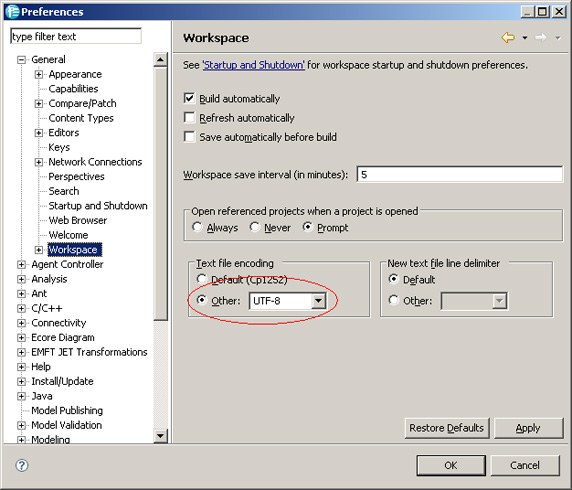Toggle Build automatically checkbox
This screenshot has height=490, width=572.
189,98
